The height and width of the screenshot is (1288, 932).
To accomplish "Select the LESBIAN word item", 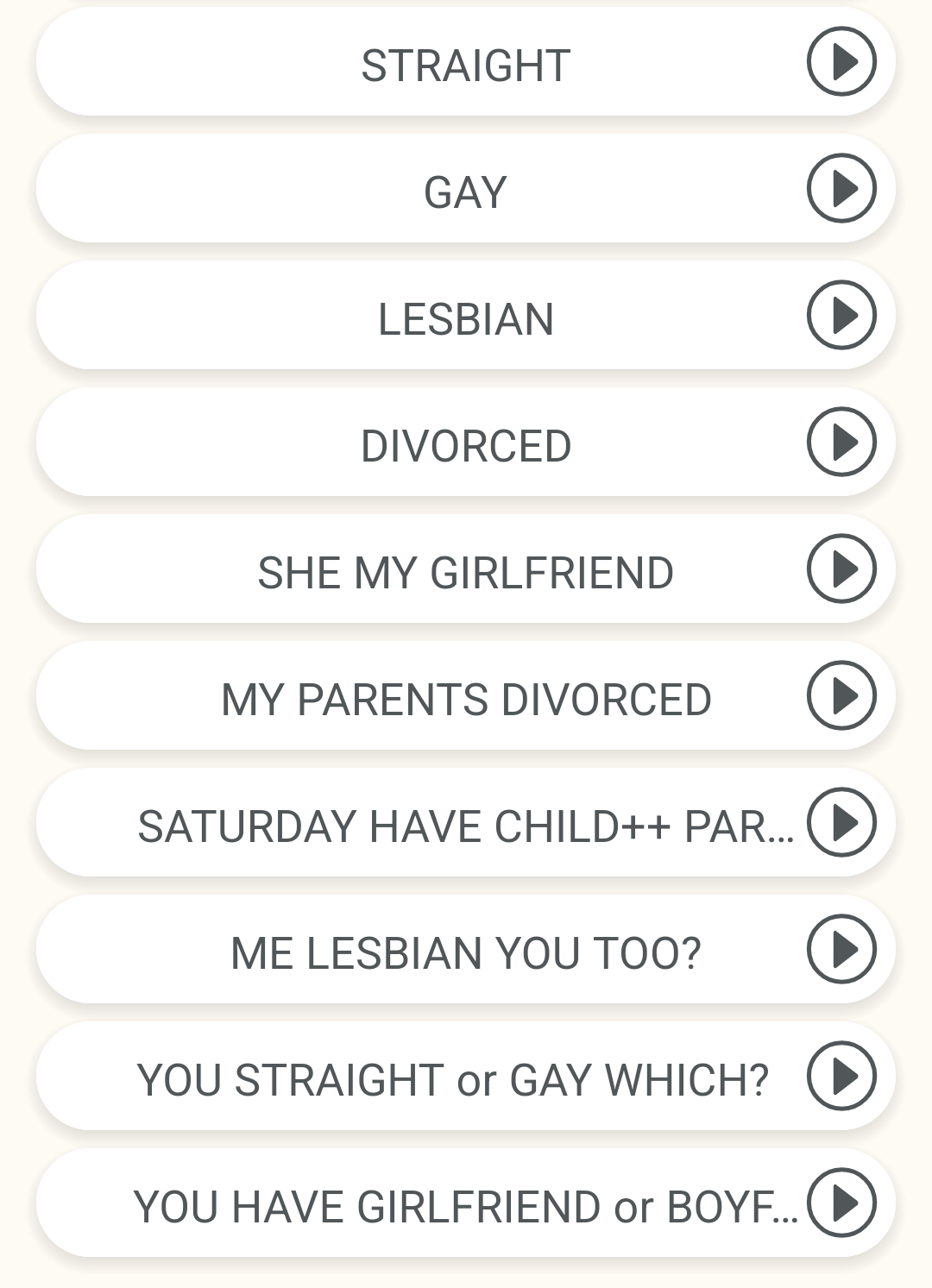I will pyautogui.click(x=465, y=319).
